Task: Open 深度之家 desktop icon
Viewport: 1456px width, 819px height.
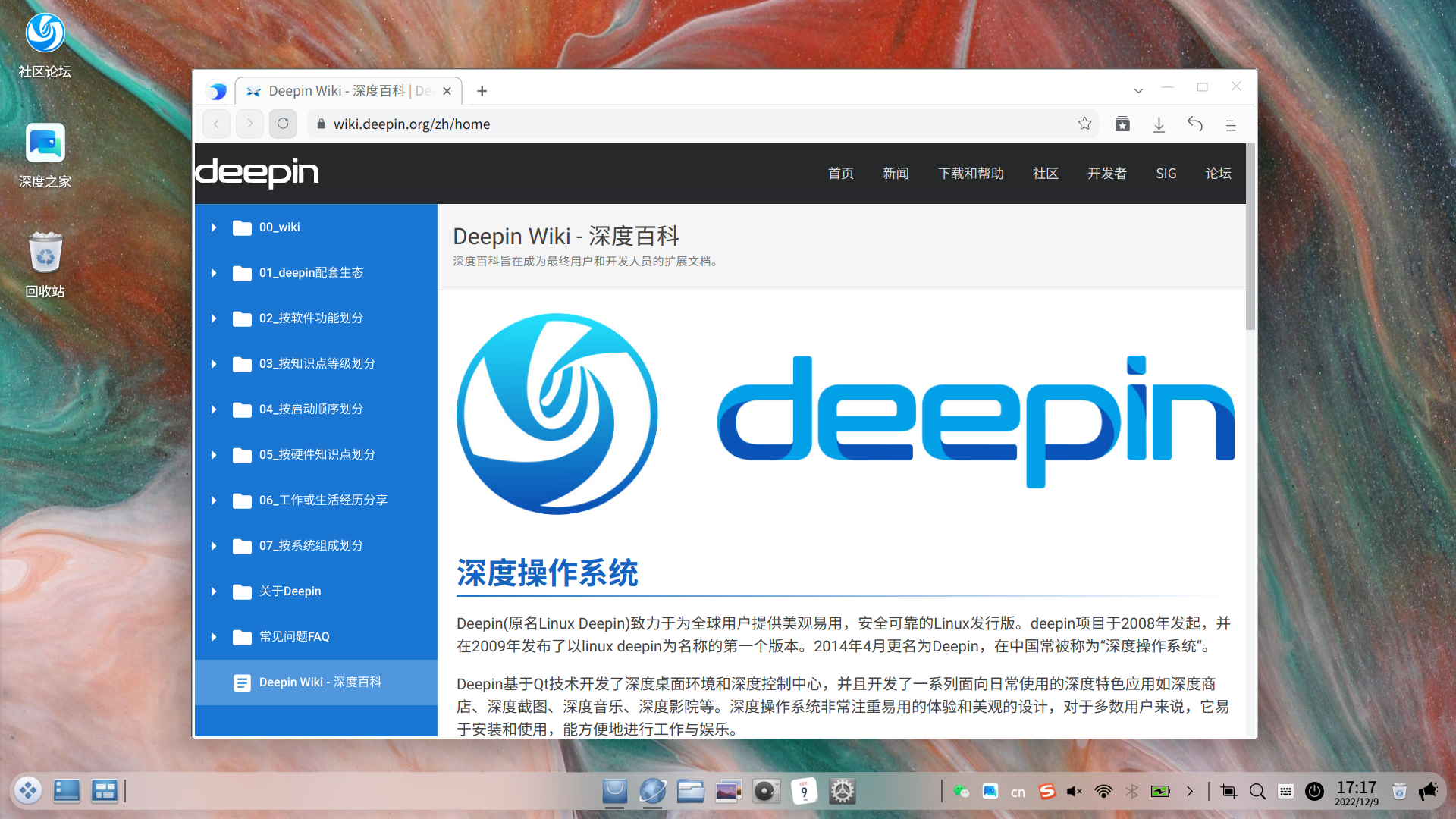Action: (x=45, y=155)
